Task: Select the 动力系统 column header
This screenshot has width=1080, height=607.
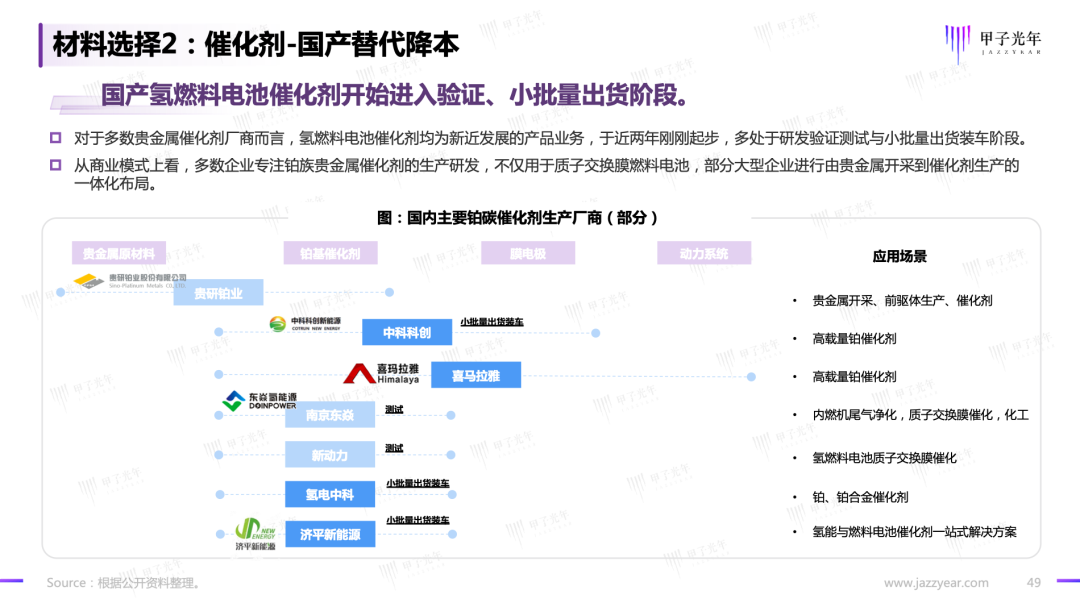Action: [x=704, y=254]
